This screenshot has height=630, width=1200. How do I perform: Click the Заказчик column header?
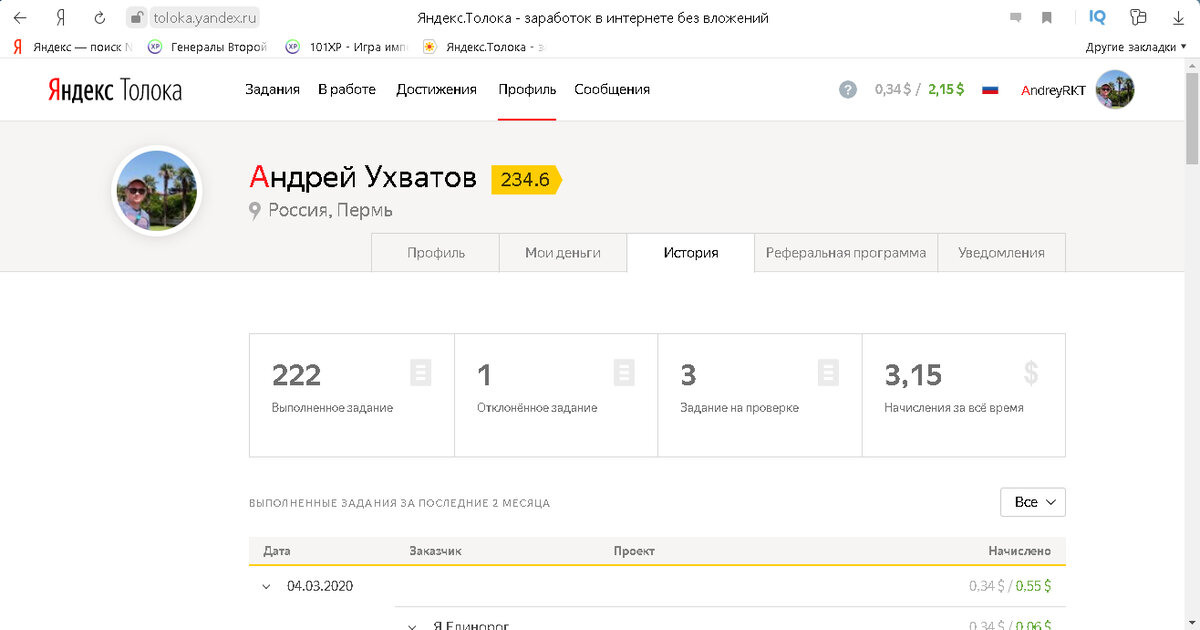pos(436,551)
